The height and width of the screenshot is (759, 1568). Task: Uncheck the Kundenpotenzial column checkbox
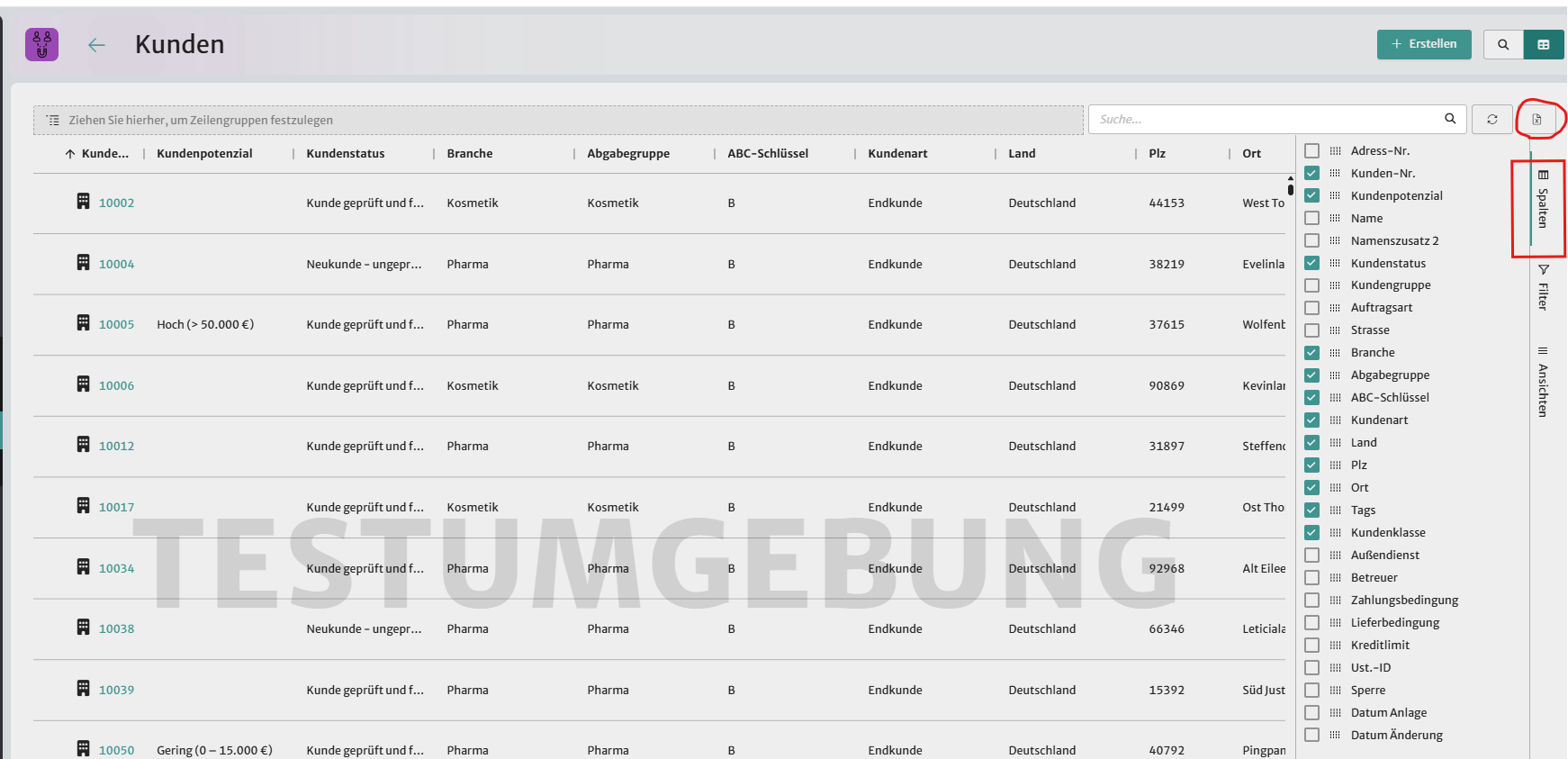1312,195
